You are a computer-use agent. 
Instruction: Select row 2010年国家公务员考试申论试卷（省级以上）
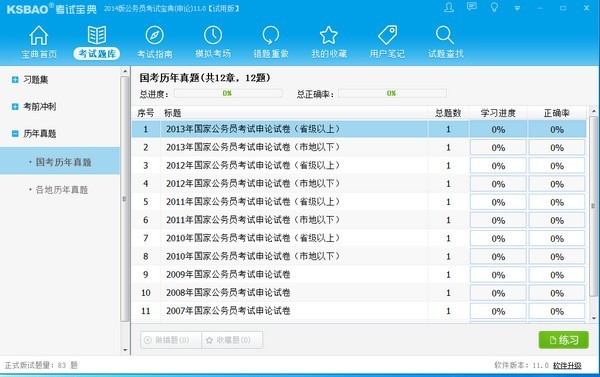click(359, 238)
